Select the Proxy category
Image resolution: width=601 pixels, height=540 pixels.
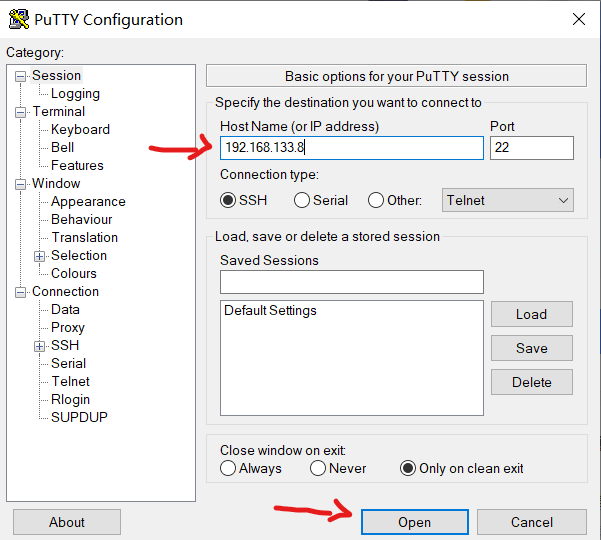[x=68, y=327]
